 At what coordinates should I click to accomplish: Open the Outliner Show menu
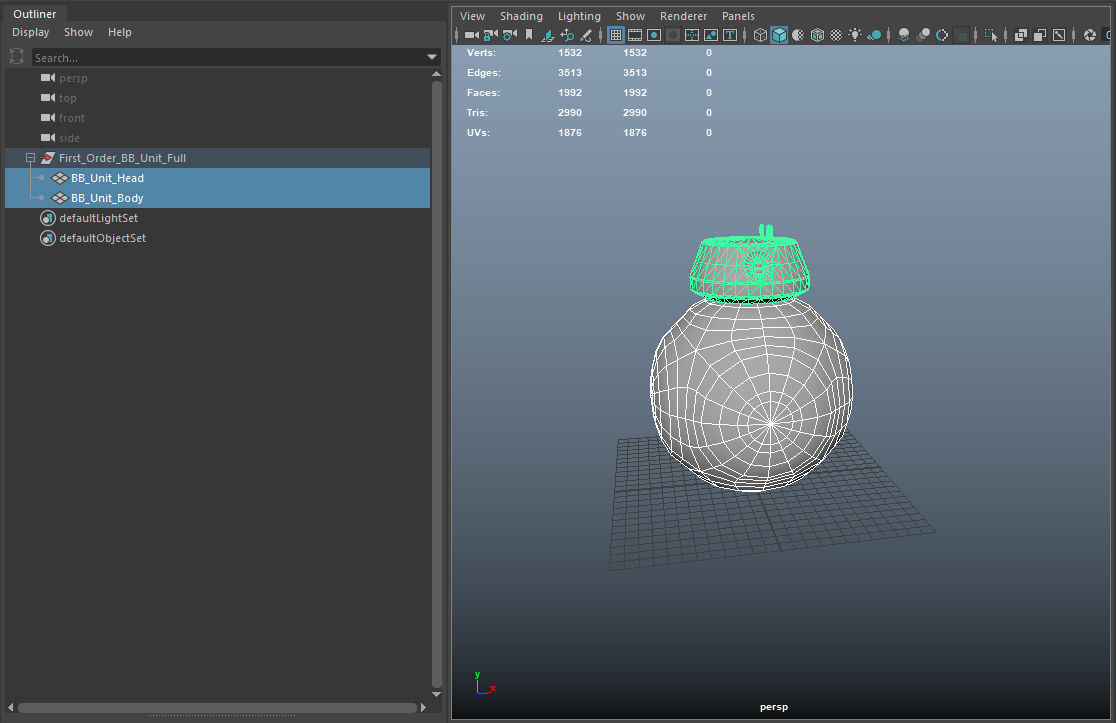click(x=78, y=32)
